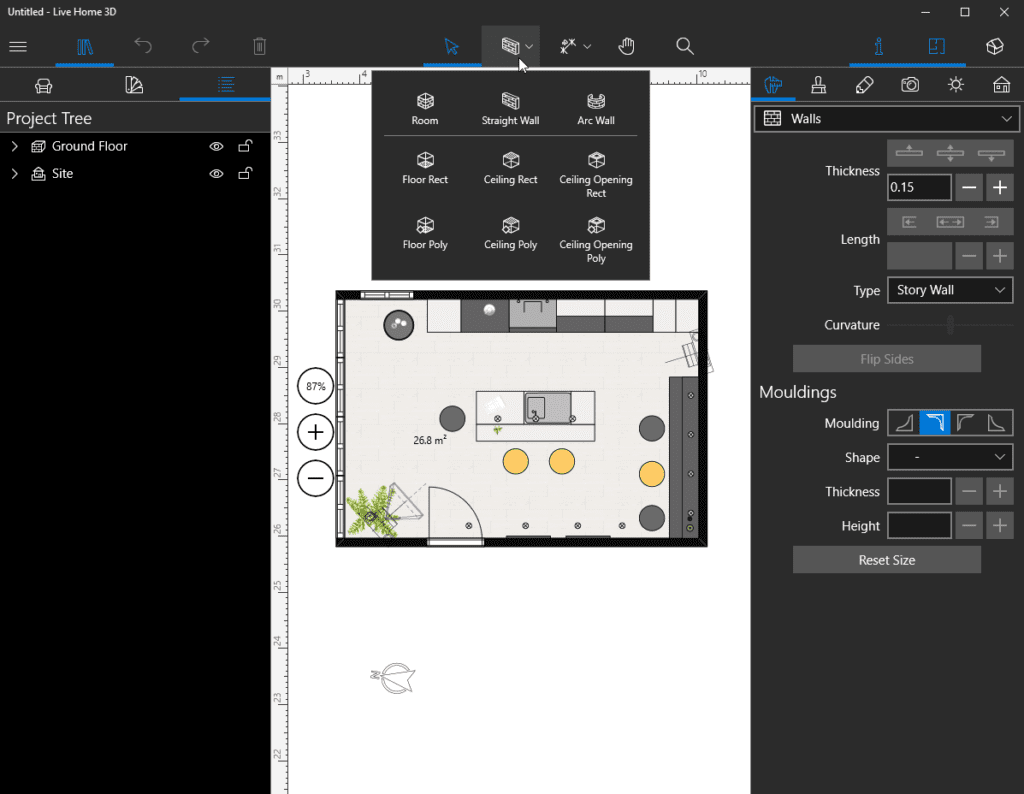Image resolution: width=1024 pixels, height=794 pixels.
Task: Open the Light settings sun tab
Action: point(955,85)
